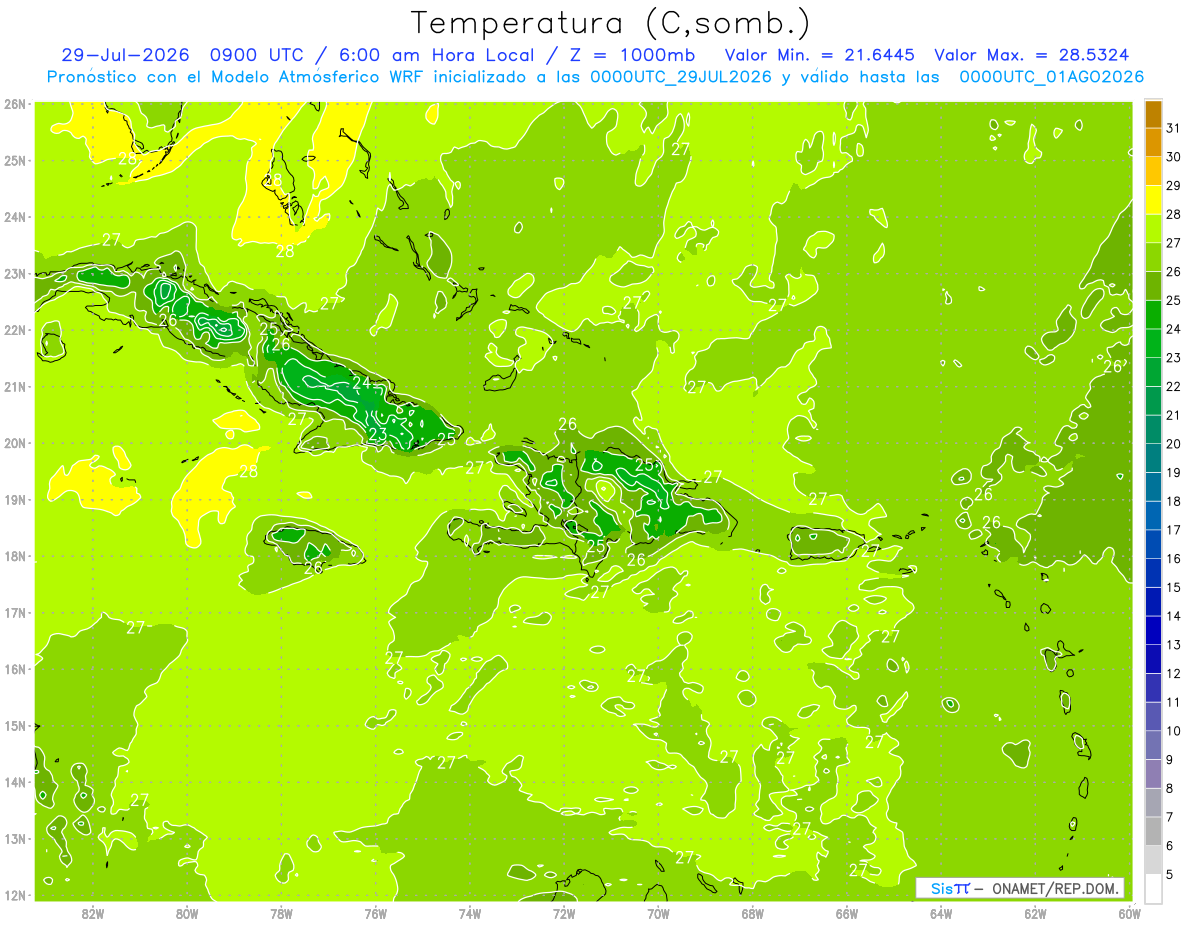Viewport: 1200px width, 927px height.
Task: Click the "16N" latitude label
Action: 15,669
